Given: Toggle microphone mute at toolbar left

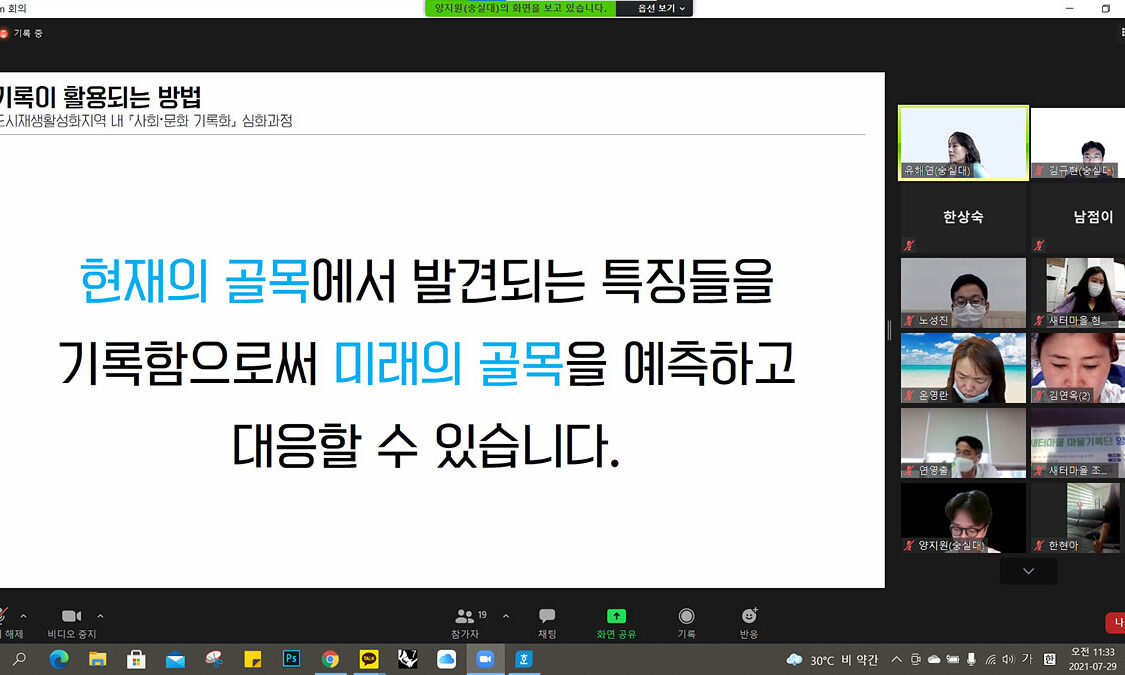Looking at the screenshot, I should [4, 617].
